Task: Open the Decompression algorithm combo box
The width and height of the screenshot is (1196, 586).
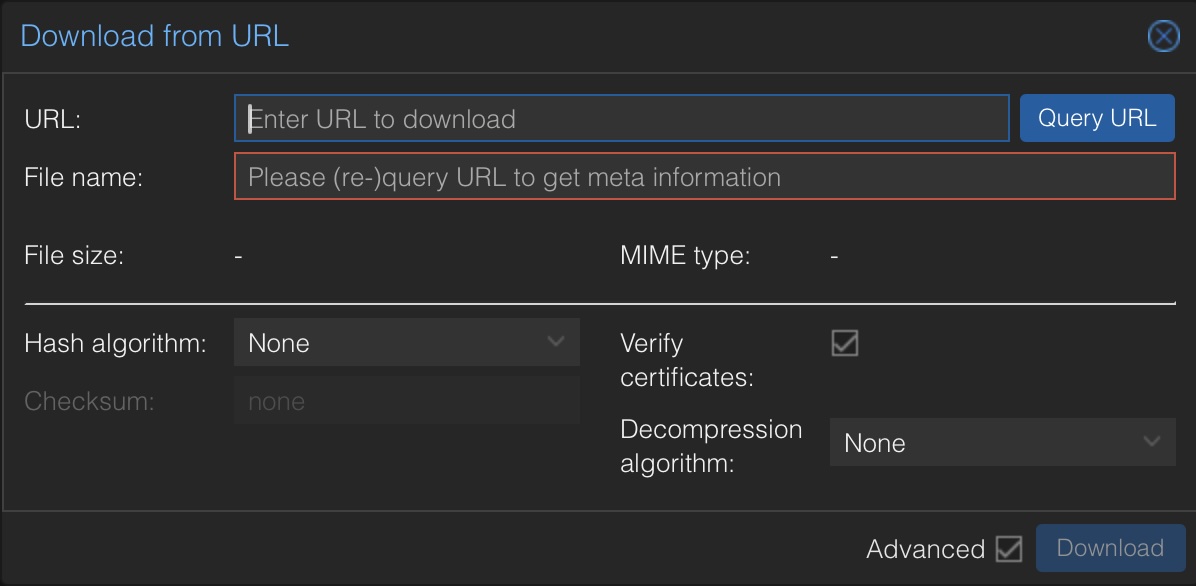Action: coord(987,443)
